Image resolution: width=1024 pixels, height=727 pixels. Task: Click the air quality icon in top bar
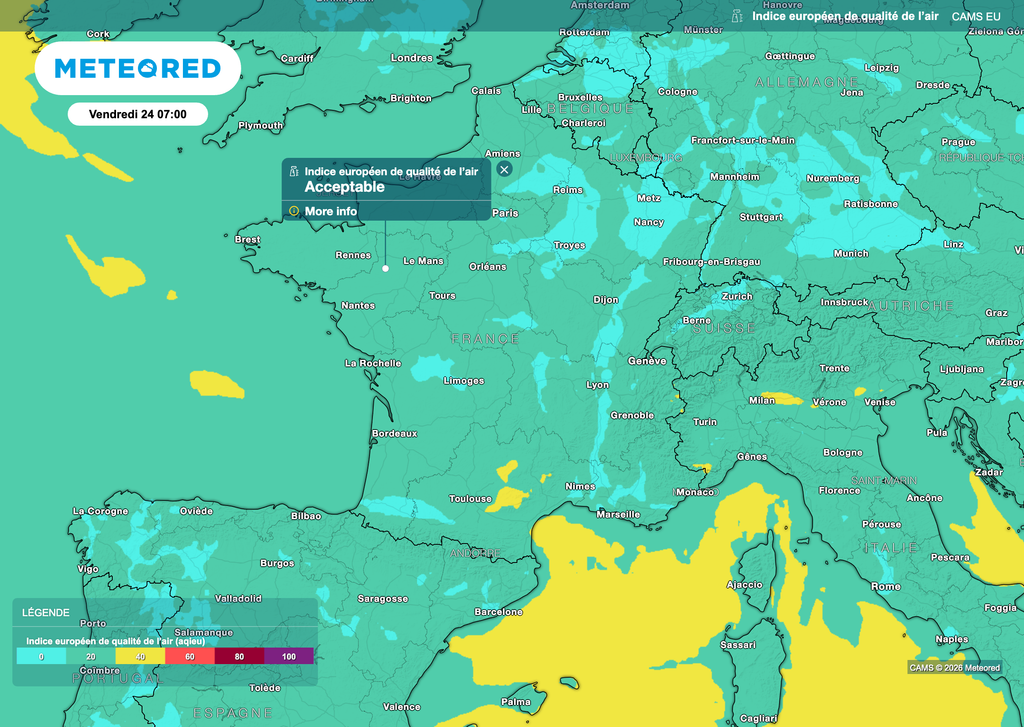tap(737, 16)
